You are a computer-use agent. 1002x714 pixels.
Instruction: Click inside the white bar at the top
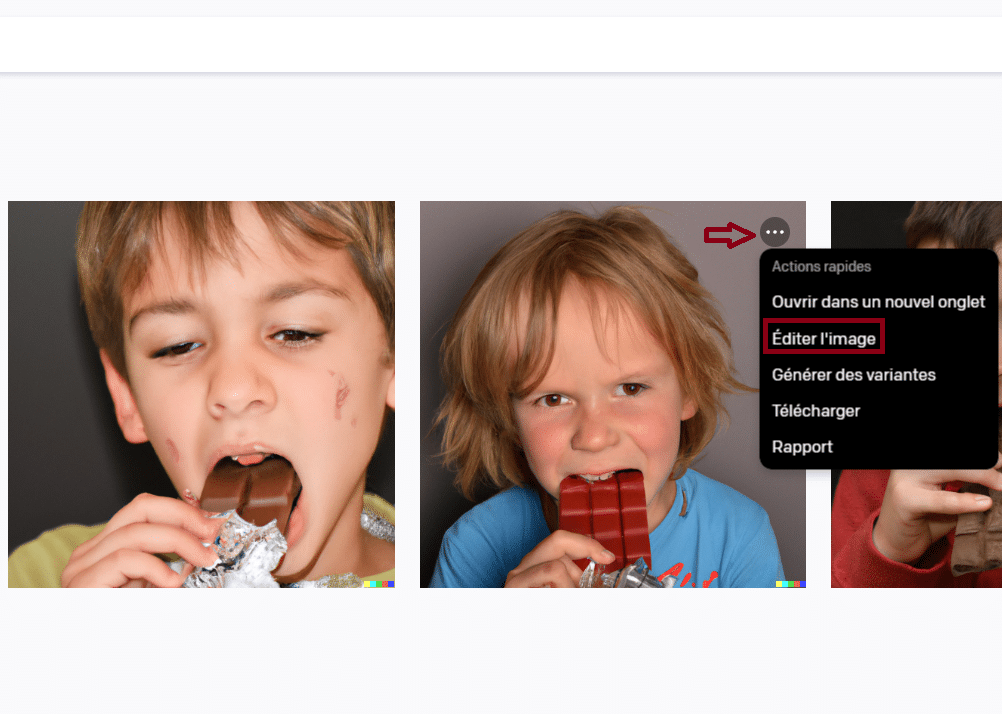pos(501,45)
